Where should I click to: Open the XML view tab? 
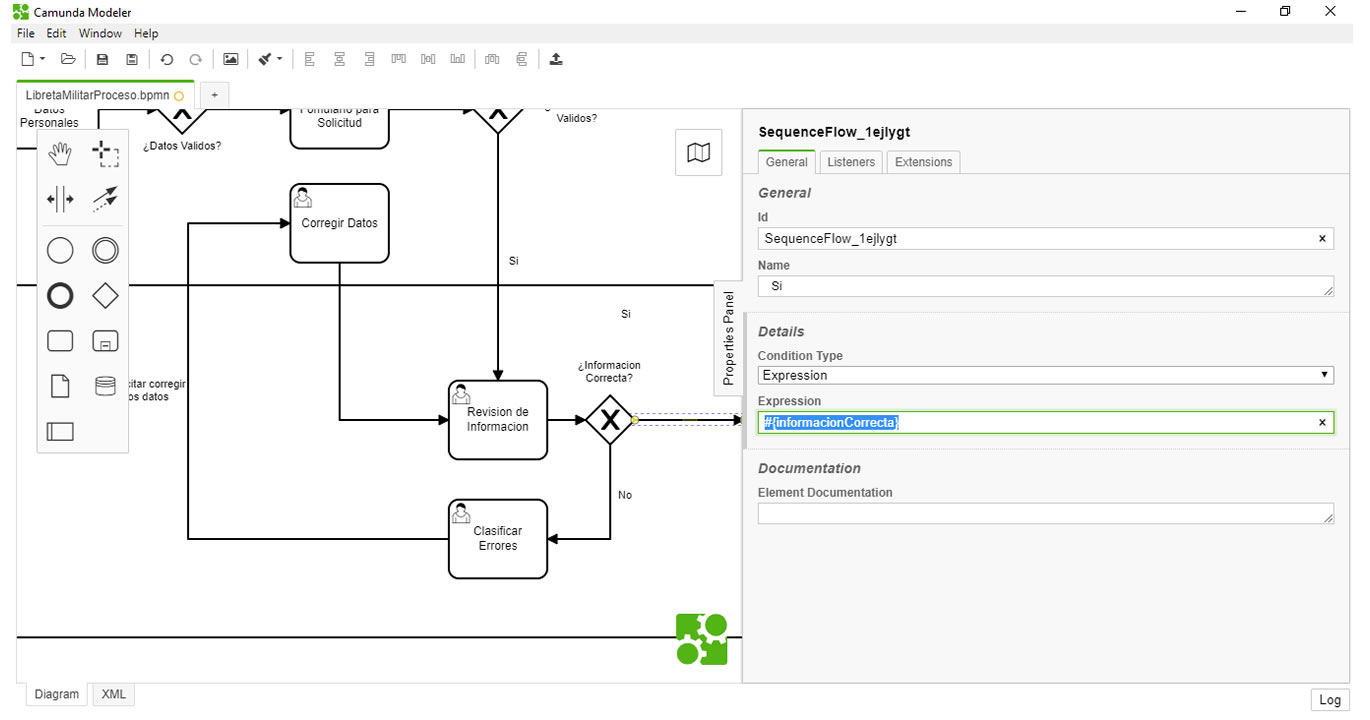coord(114,694)
